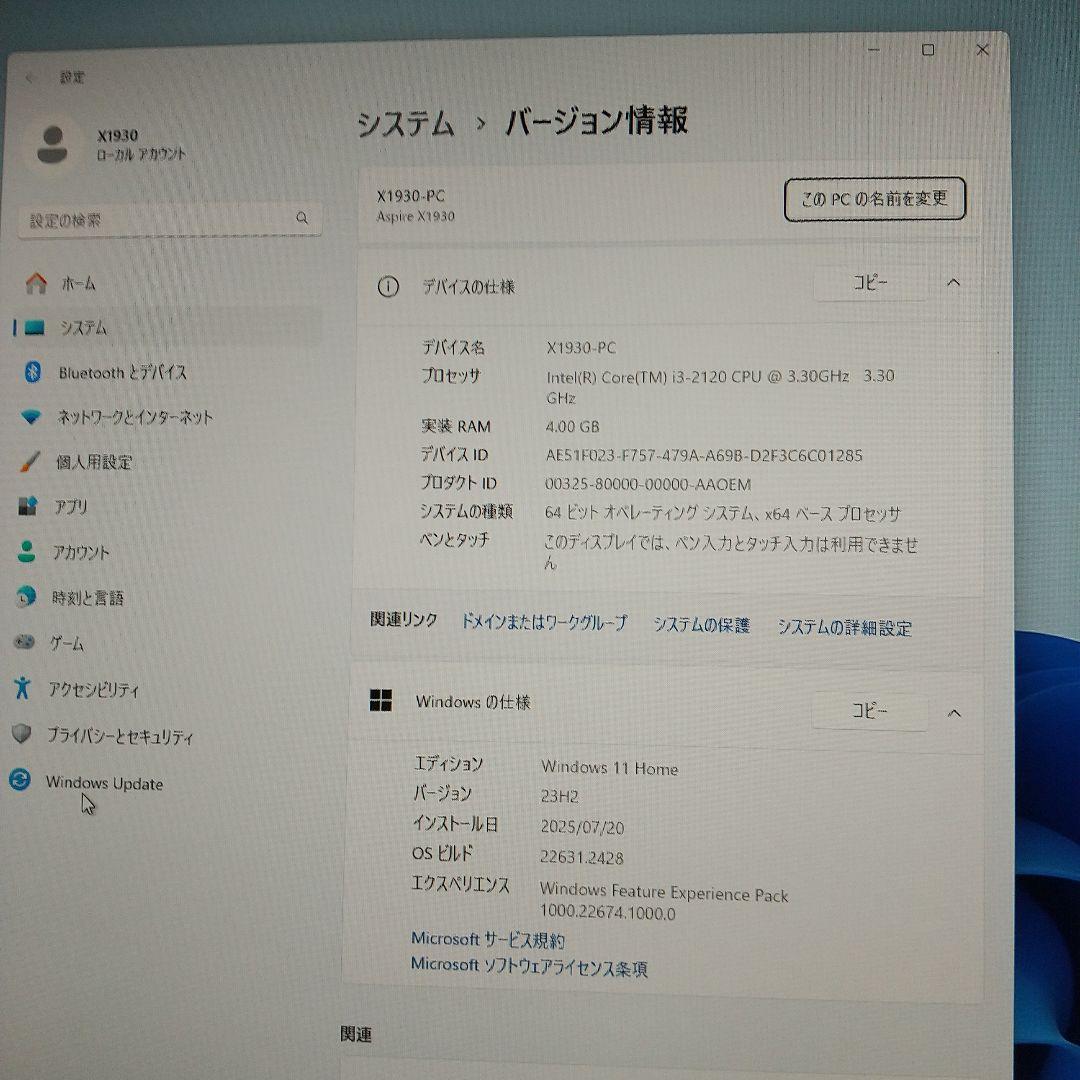
Task: Select Windows Update in the sidebar
Action: (104, 783)
